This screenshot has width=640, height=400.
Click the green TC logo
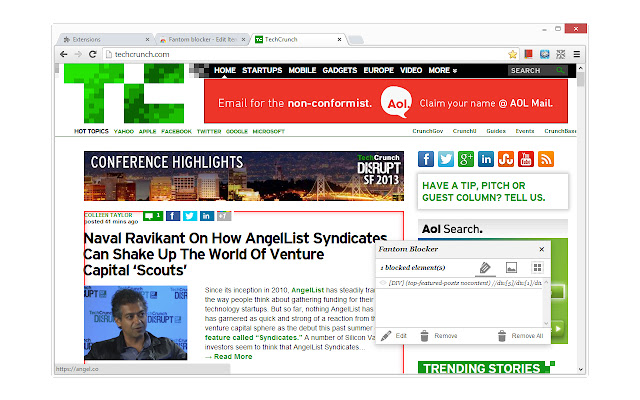124,93
